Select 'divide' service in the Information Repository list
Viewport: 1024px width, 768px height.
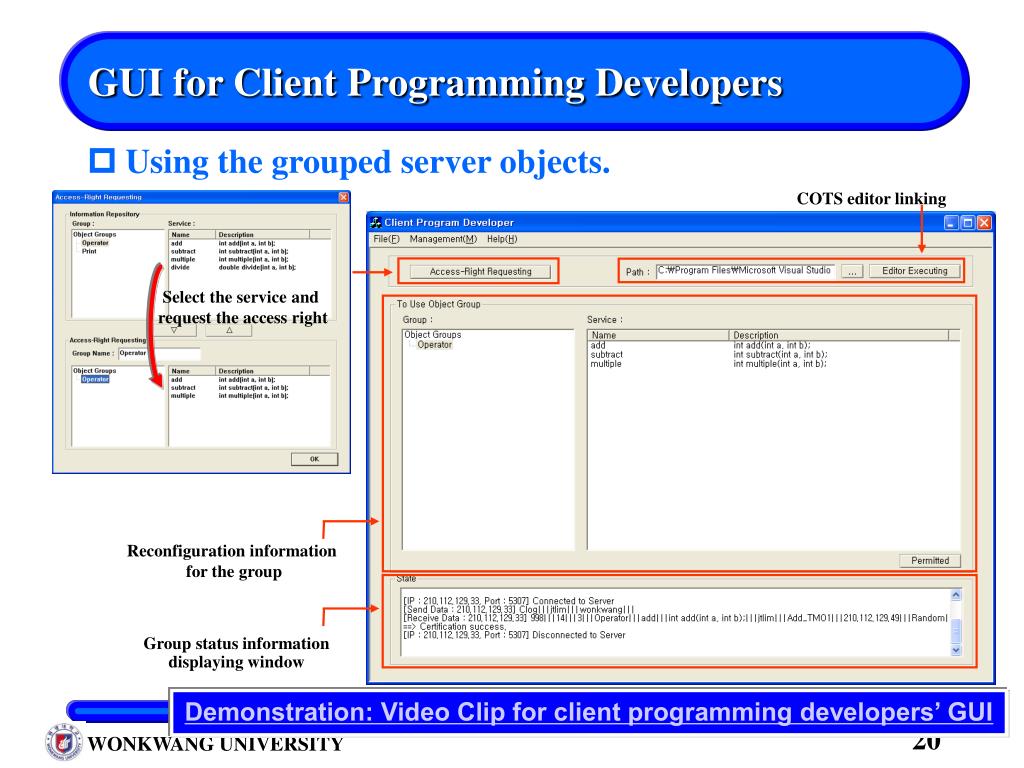pos(249,268)
